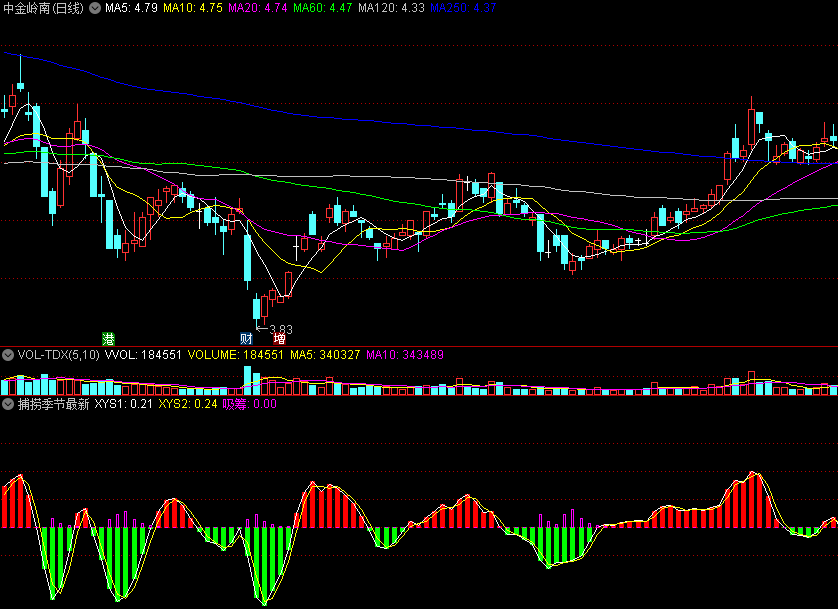Select the MA20: 4.74 label

pos(258,8)
